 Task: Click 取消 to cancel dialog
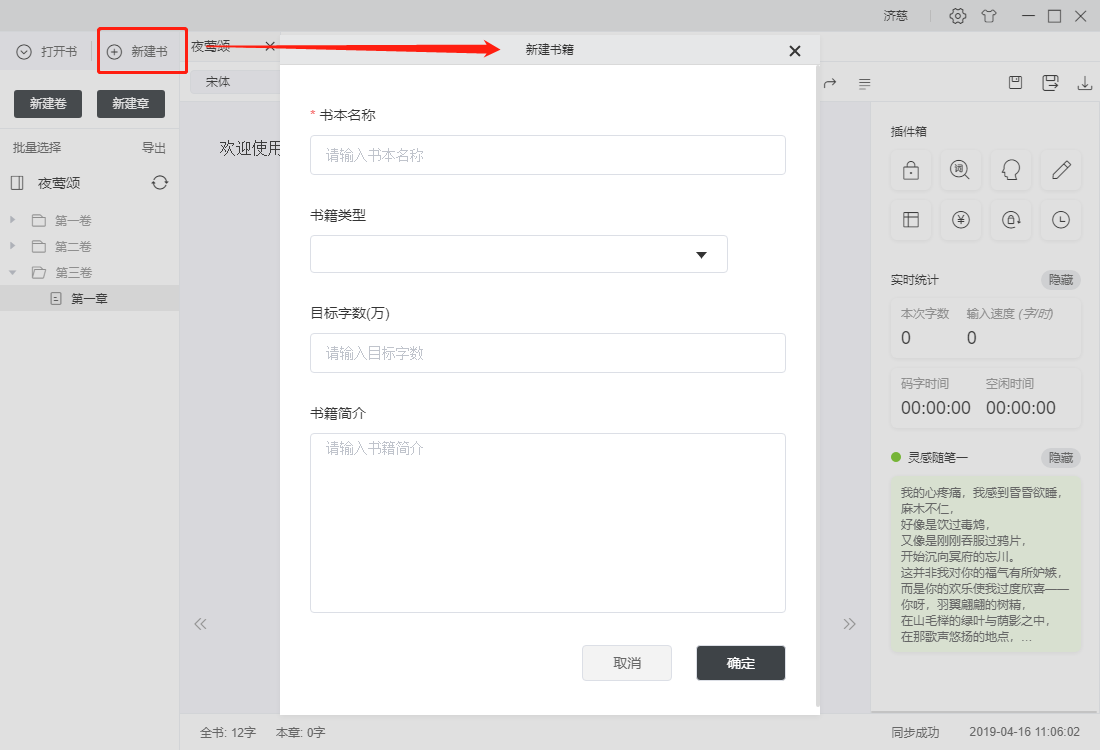[x=627, y=663]
